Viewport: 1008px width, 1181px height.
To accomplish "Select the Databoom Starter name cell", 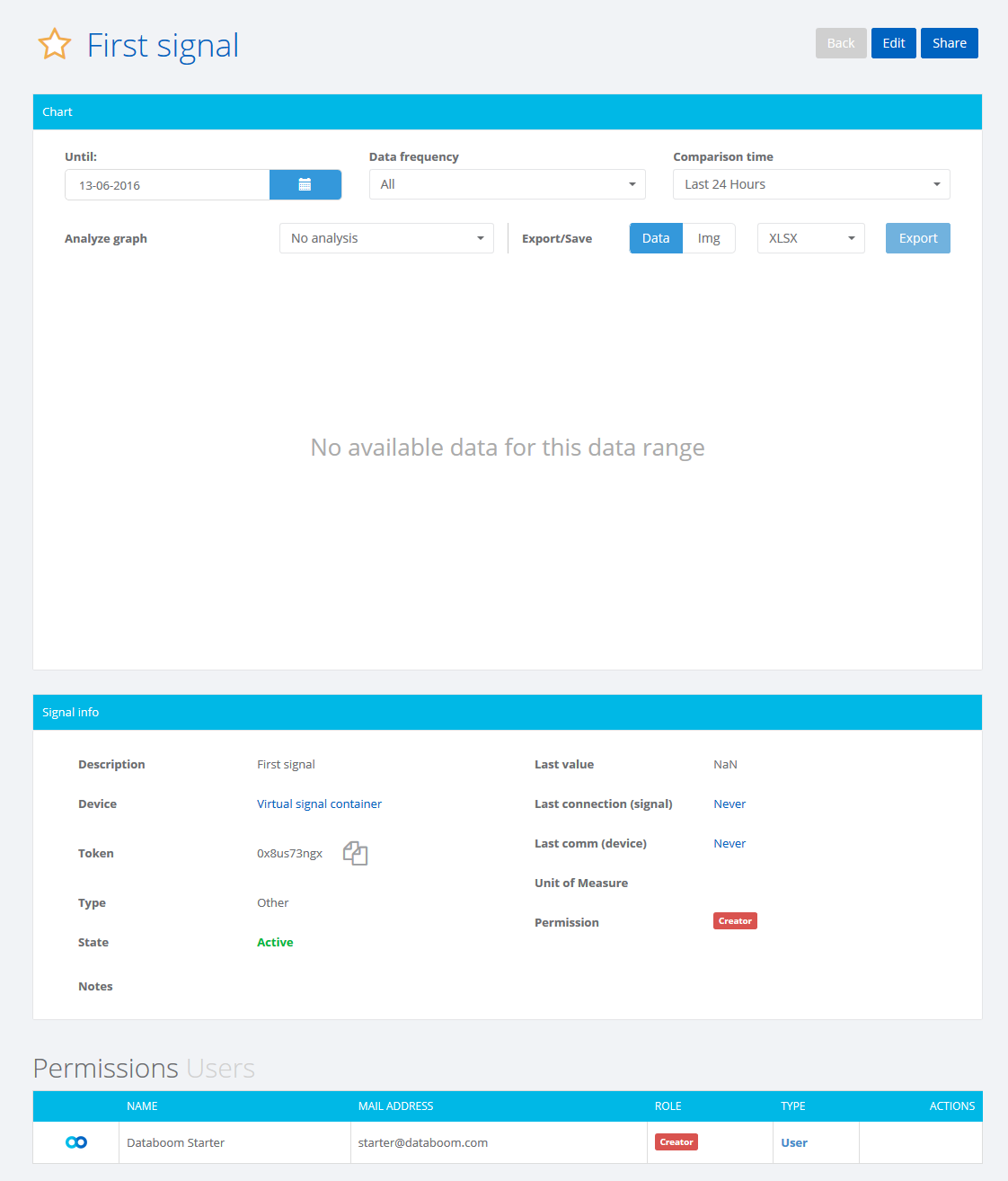I will [x=234, y=1142].
